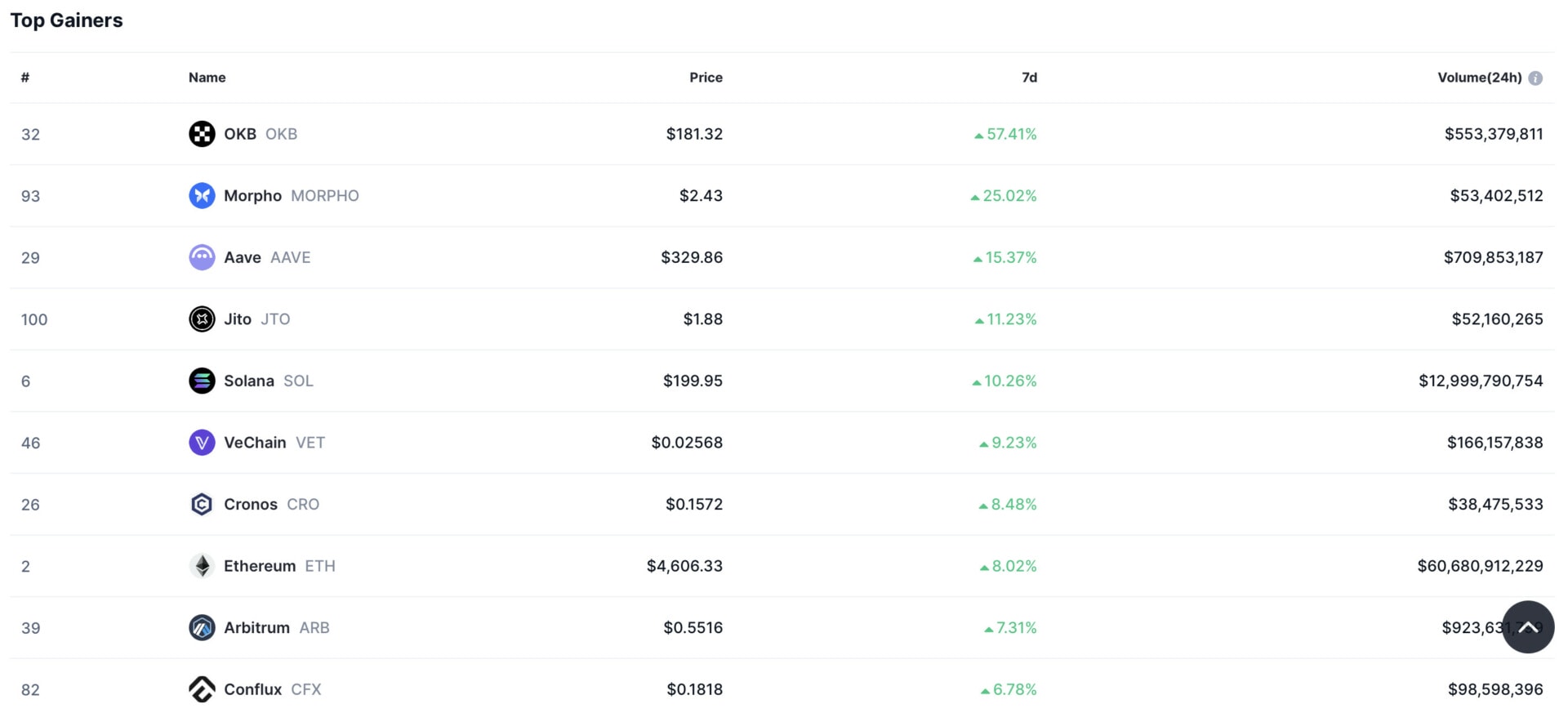Click the Ethereum diamond logo icon
1568x713 pixels.
202,566
